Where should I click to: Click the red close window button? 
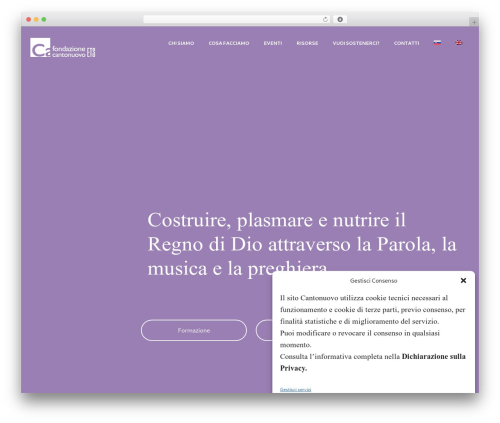click(x=29, y=19)
